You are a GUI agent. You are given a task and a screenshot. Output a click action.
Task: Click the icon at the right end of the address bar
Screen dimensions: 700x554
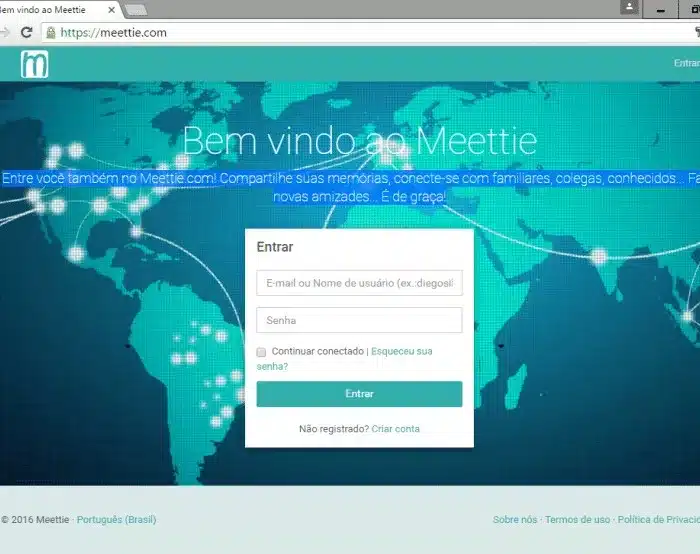coord(696,32)
